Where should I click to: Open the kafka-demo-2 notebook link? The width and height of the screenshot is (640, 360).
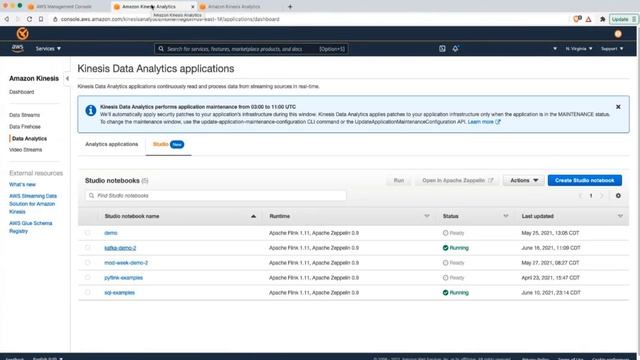(x=120, y=248)
